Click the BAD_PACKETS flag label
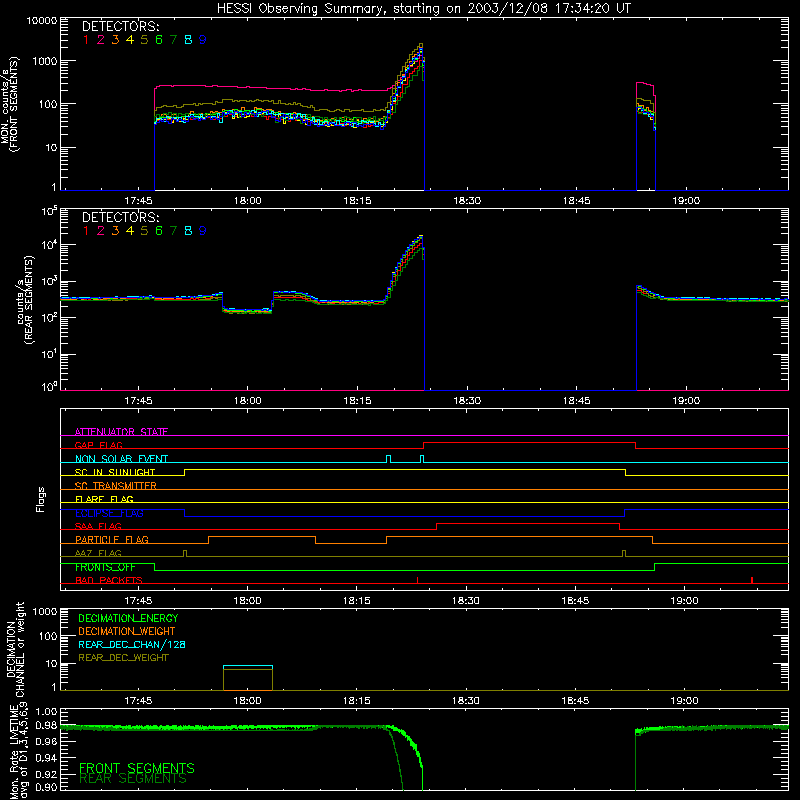Viewport: 800px width, 800px height. click(109, 580)
